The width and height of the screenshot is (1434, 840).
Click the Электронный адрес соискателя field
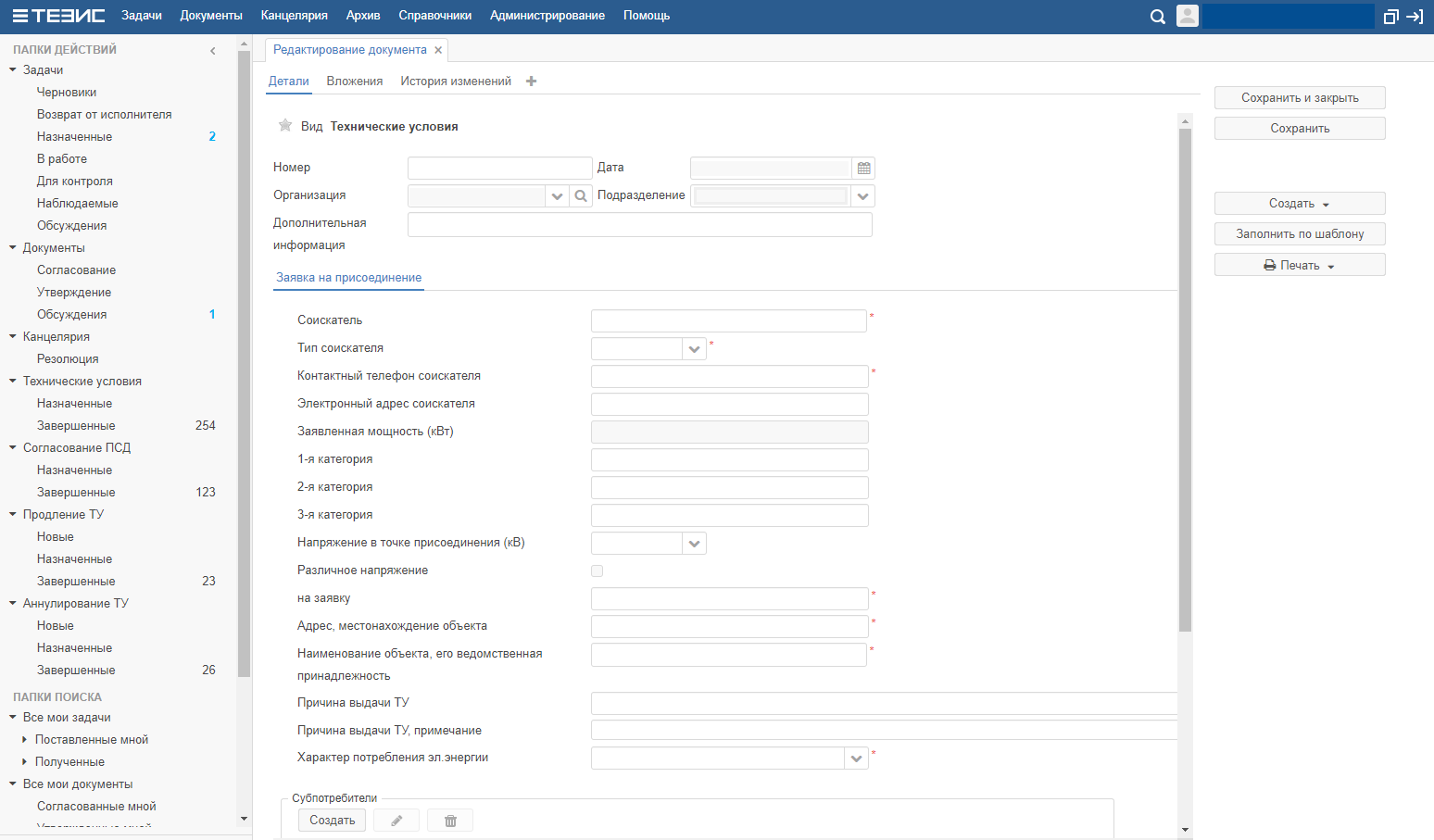730,405
